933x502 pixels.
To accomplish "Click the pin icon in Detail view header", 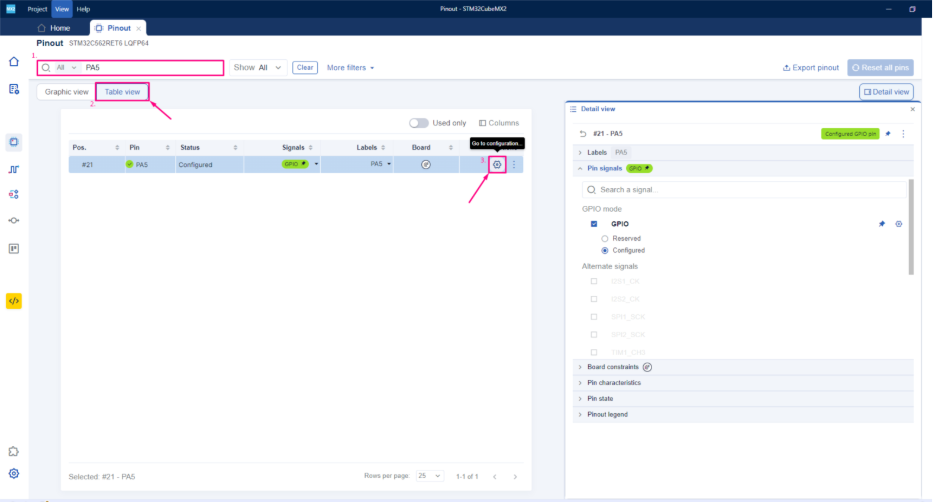I will pos(888,134).
